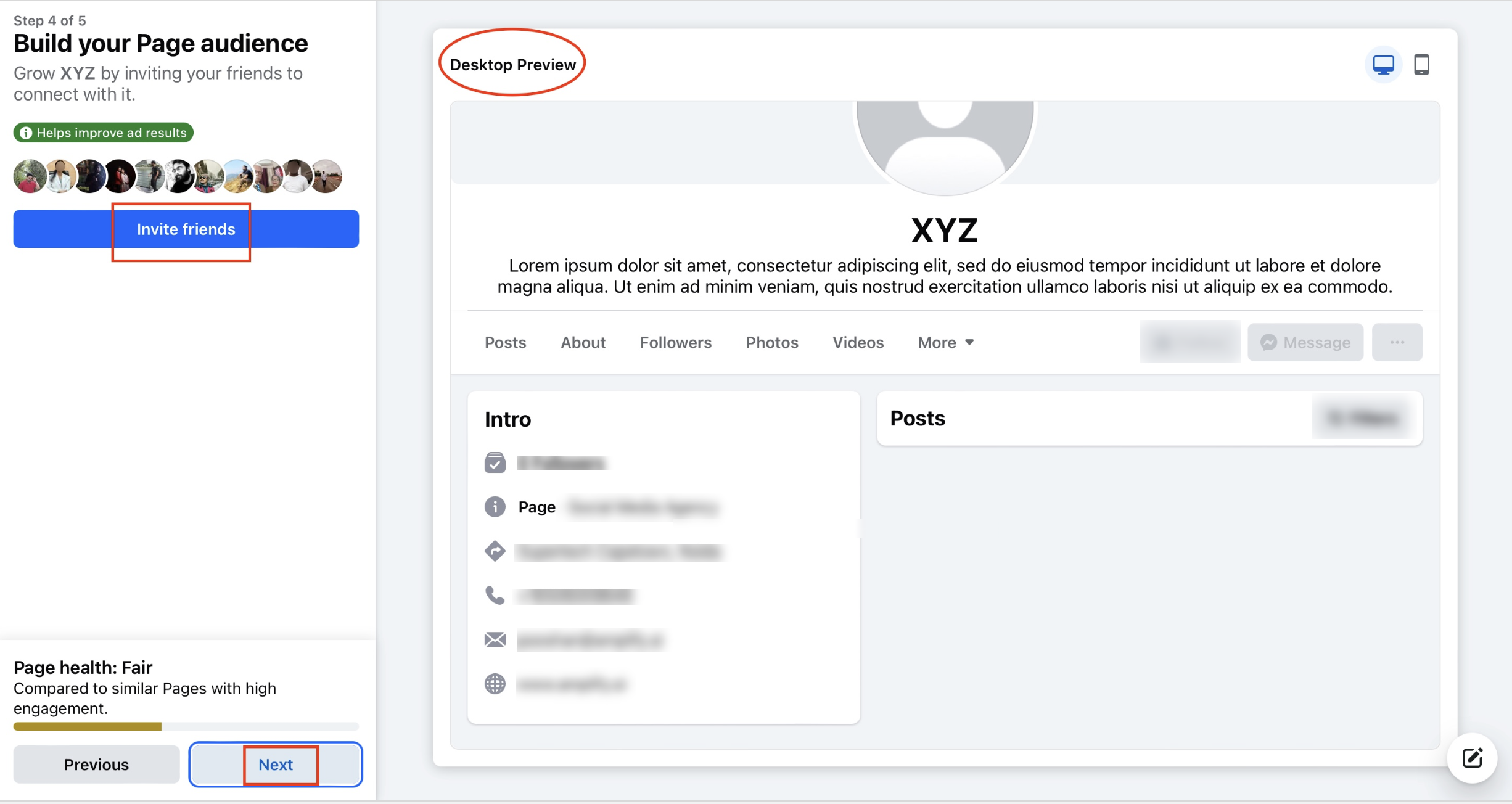Click the email envelope icon in Intro
This screenshot has width=1512, height=804.
(495, 640)
